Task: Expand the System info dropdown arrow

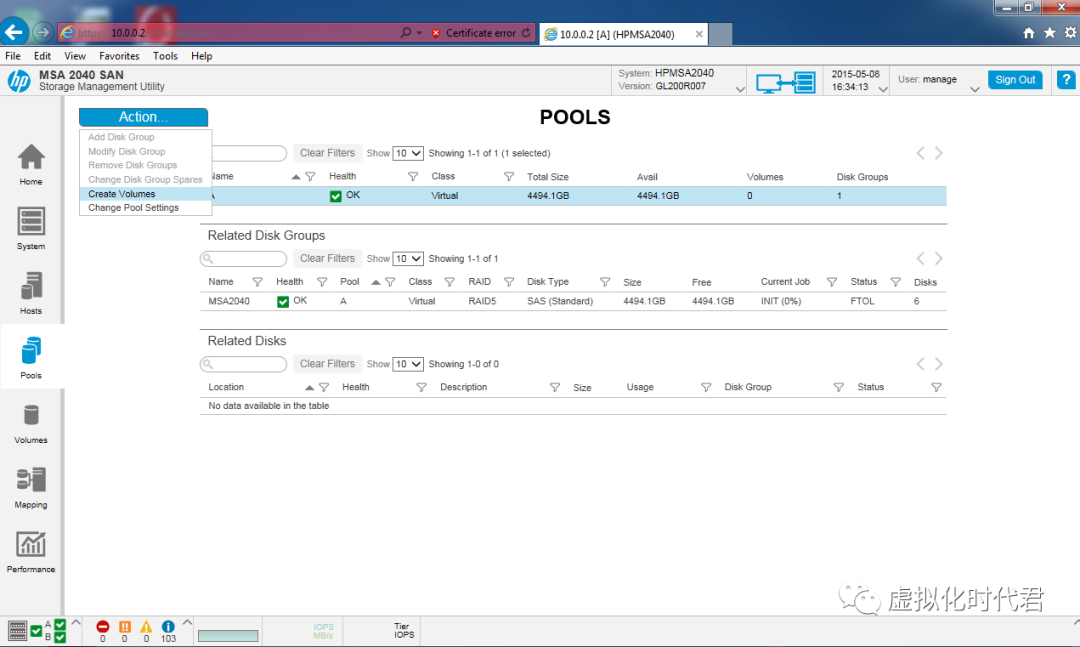Action: click(x=740, y=90)
